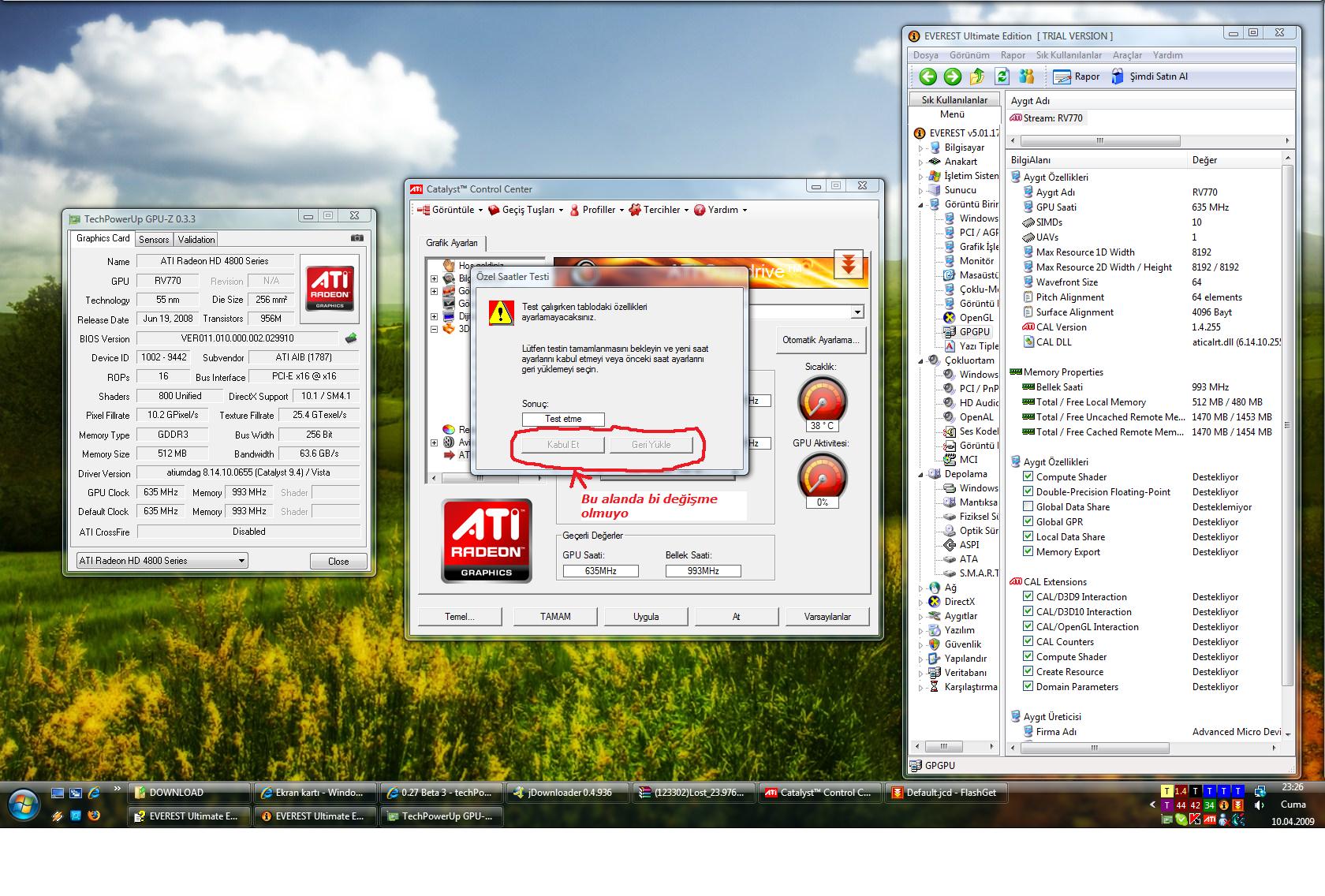Click the Temel button in Catalyst
Screen dimensions: 1325x896
460,617
